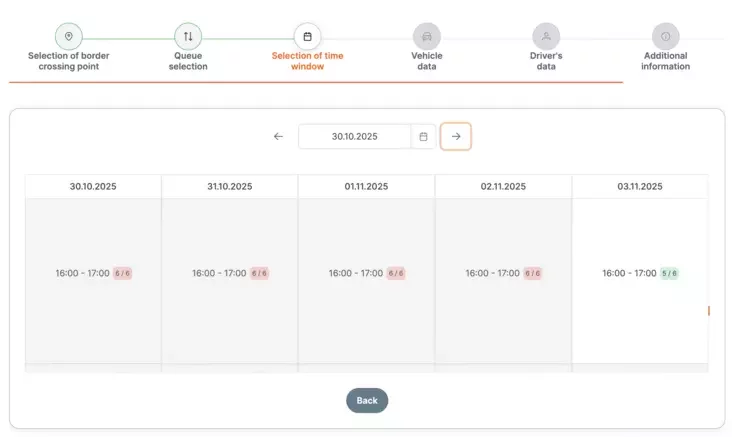732x437 pixels.
Task: Open the calendar date picker icon
Action: [424, 137]
